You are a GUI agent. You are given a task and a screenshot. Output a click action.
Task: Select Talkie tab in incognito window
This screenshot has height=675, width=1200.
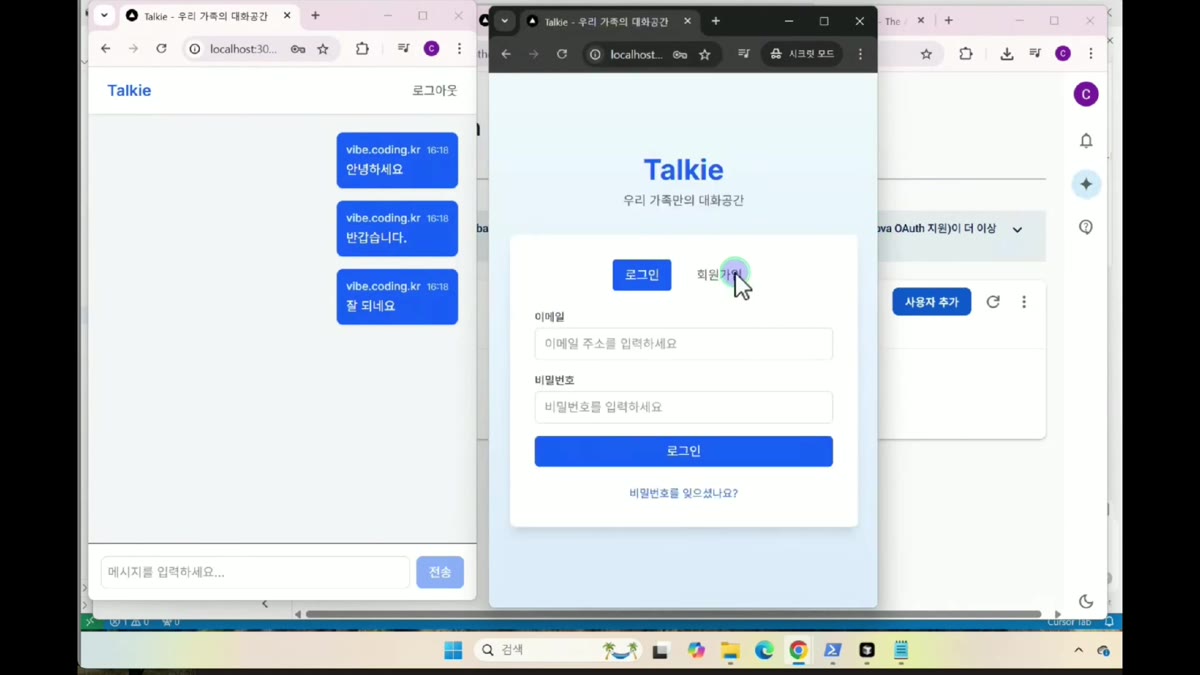tap(607, 21)
